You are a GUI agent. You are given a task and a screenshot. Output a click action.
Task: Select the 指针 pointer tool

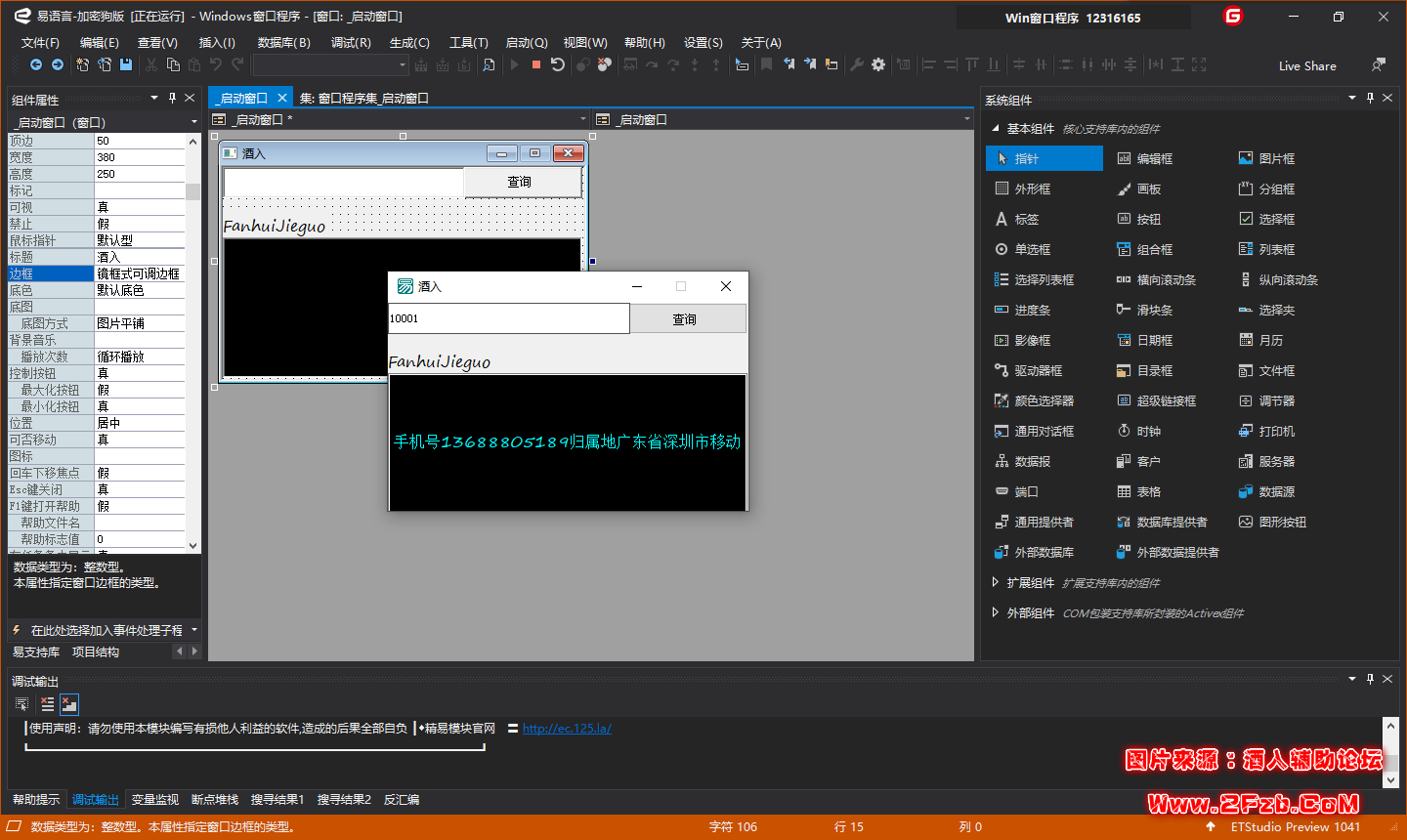pyautogui.click(x=1045, y=158)
